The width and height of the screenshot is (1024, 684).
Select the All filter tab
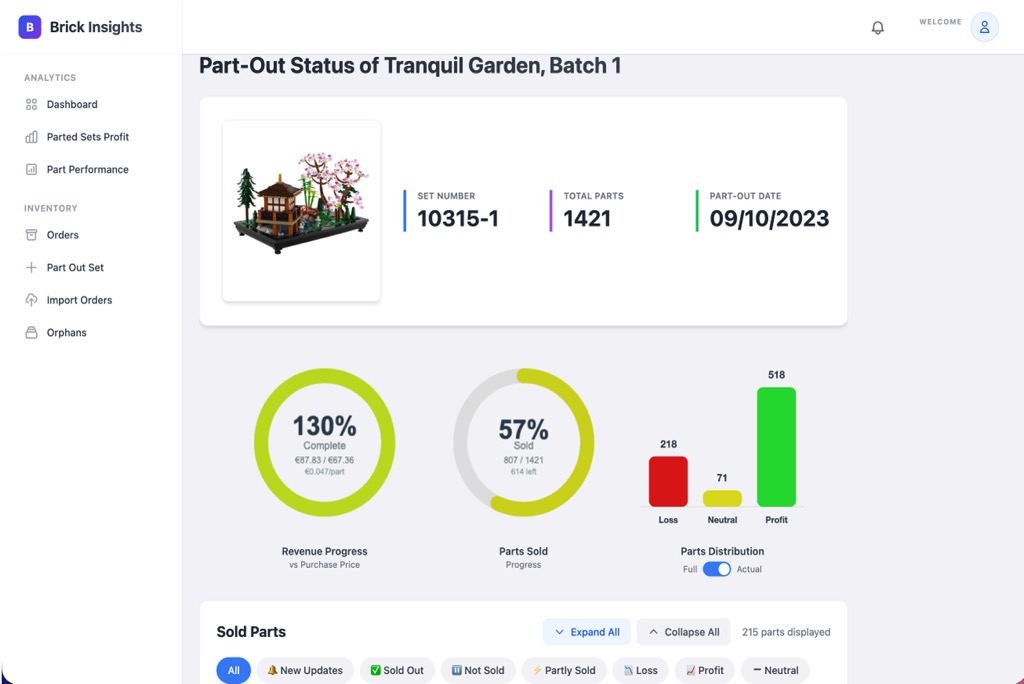pos(233,670)
